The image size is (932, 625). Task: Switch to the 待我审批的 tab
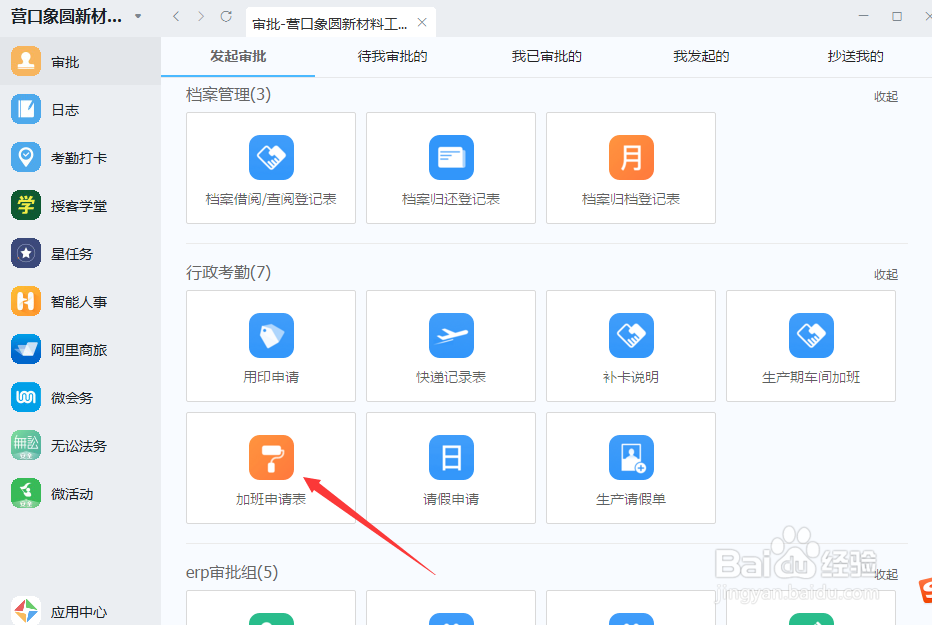[x=390, y=57]
